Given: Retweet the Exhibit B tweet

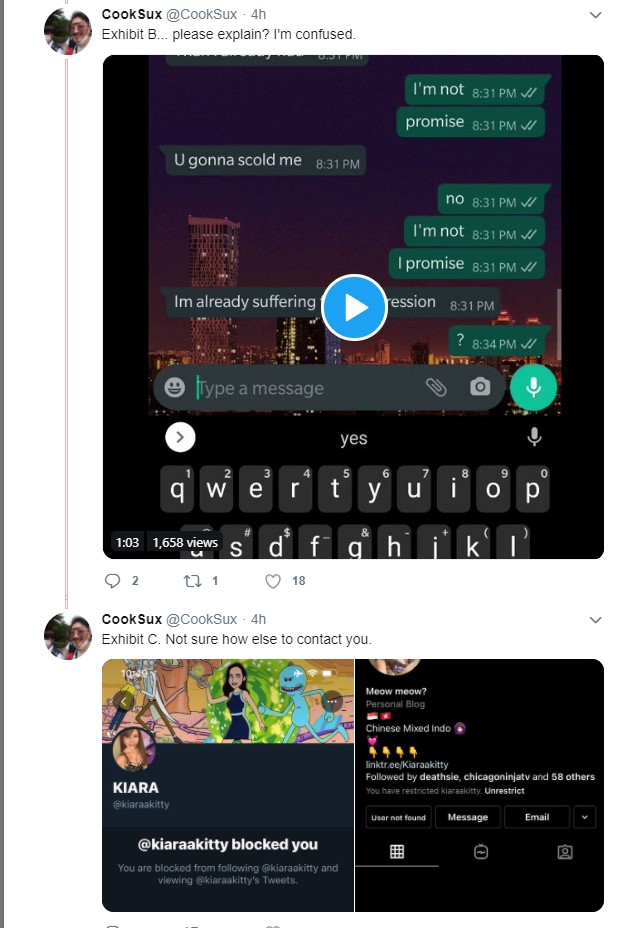Looking at the screenshot, I should coord(192,581).
